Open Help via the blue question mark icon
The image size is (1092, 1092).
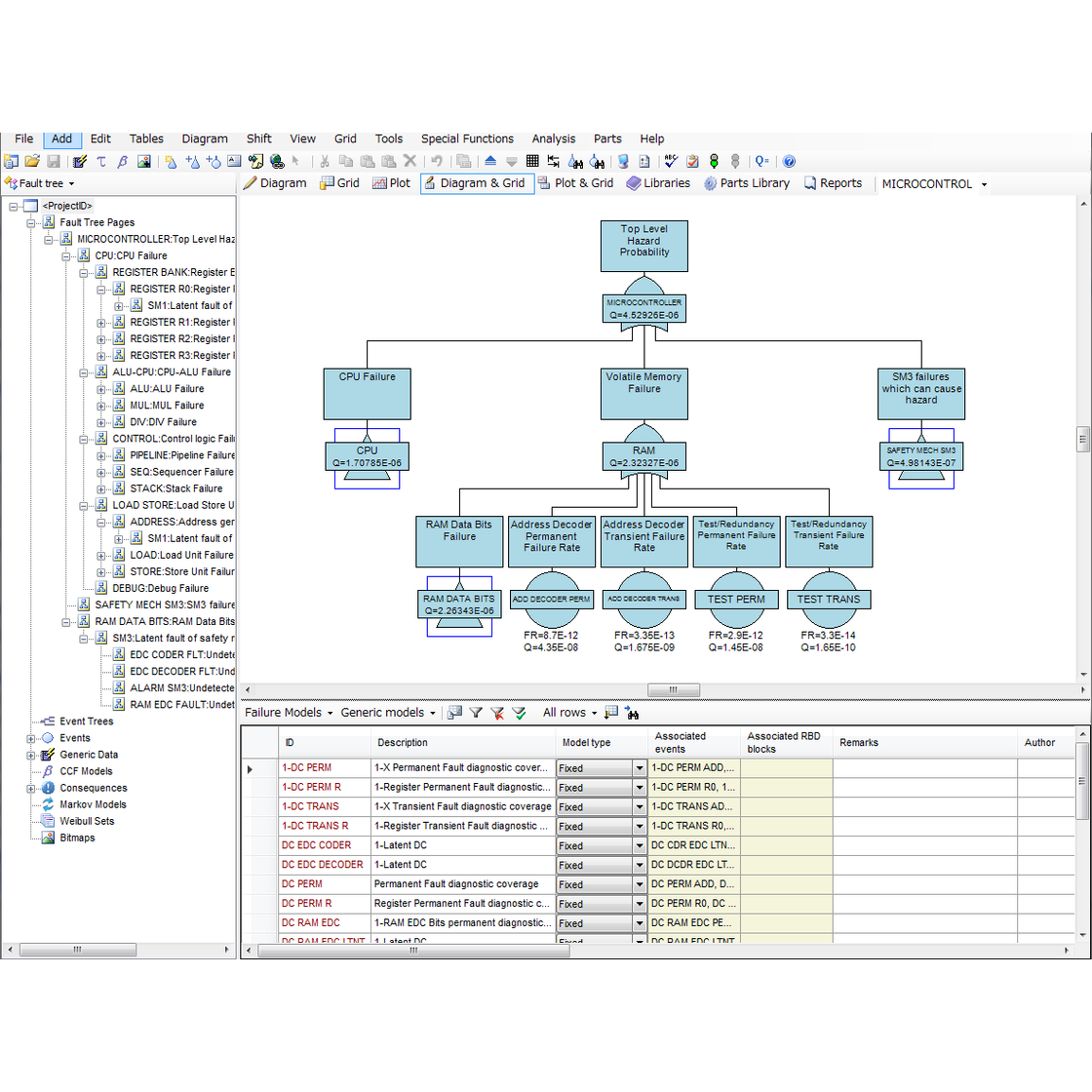pyautogui.click(x=788, y=161)
